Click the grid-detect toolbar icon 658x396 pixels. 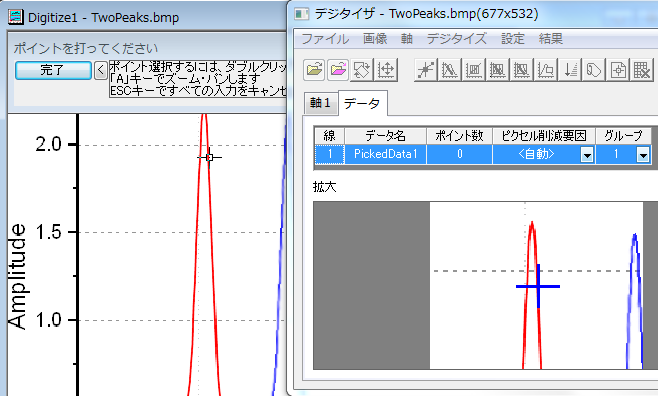pyautogui.click(x=473, y=70)
